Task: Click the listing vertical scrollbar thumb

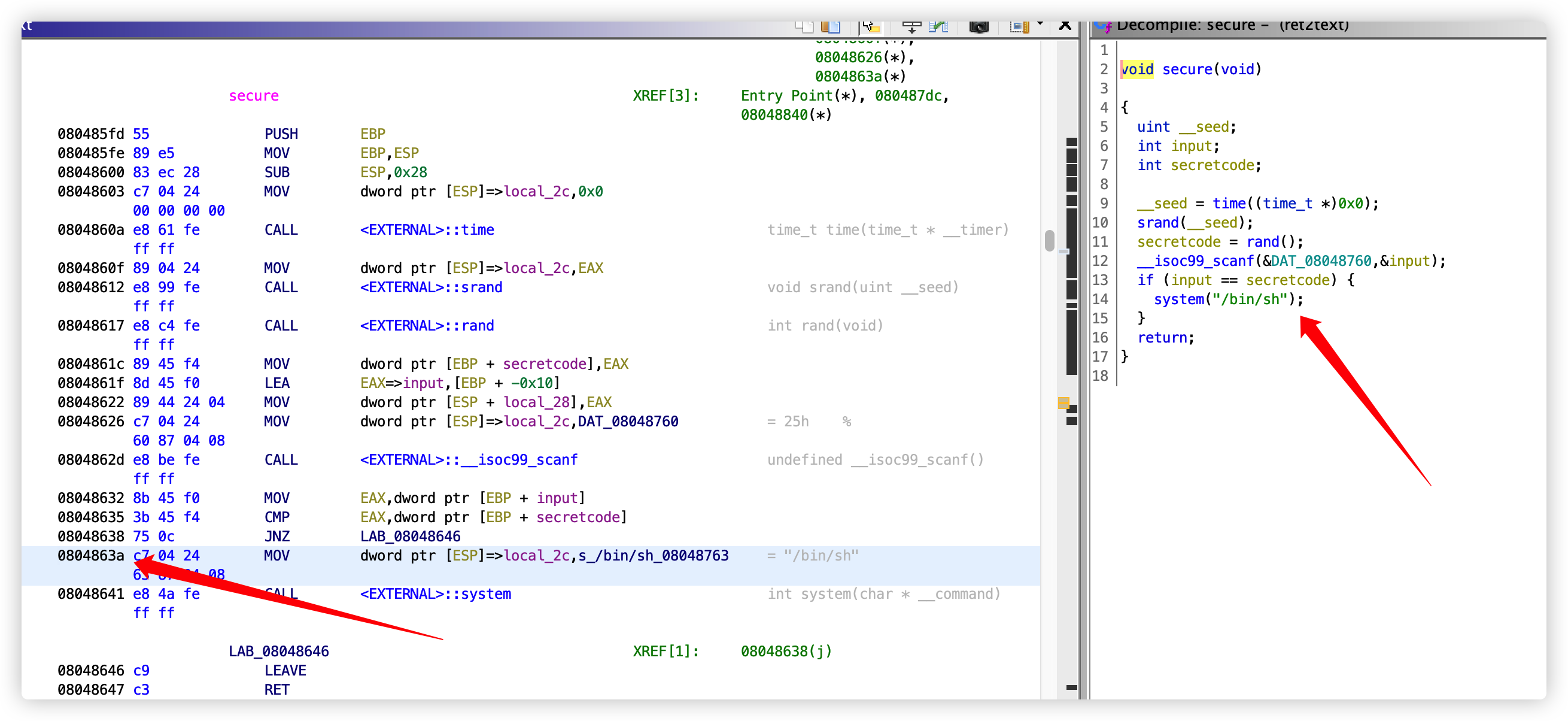Action: pyautogui.click(x=1049, y=240)
